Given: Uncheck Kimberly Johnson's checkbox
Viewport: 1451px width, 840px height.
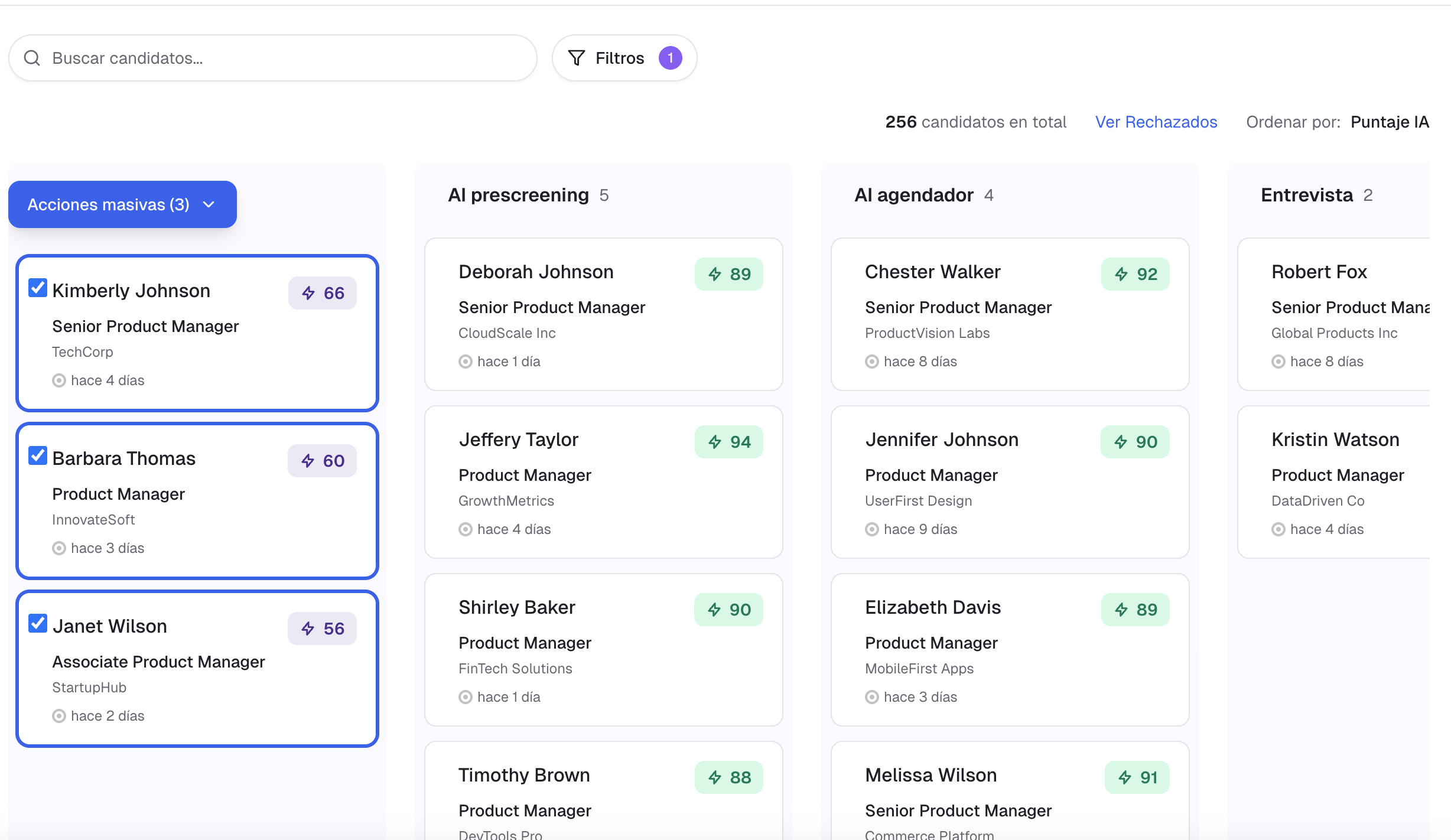Looking at the screenshot, I should pyautogui.click(x=38, y=288).
